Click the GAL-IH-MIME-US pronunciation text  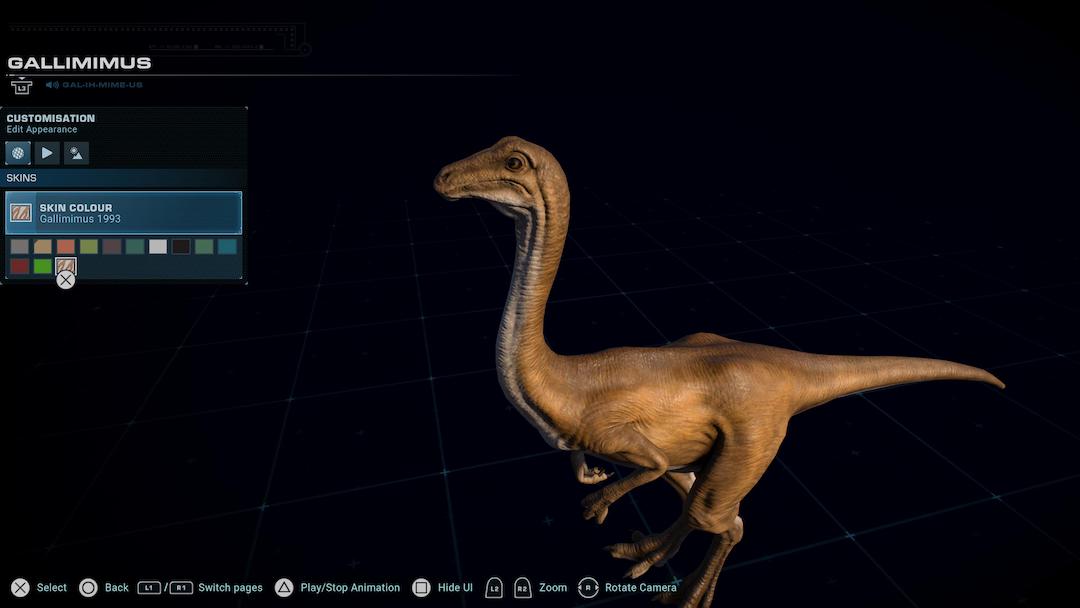click(103, 85)
